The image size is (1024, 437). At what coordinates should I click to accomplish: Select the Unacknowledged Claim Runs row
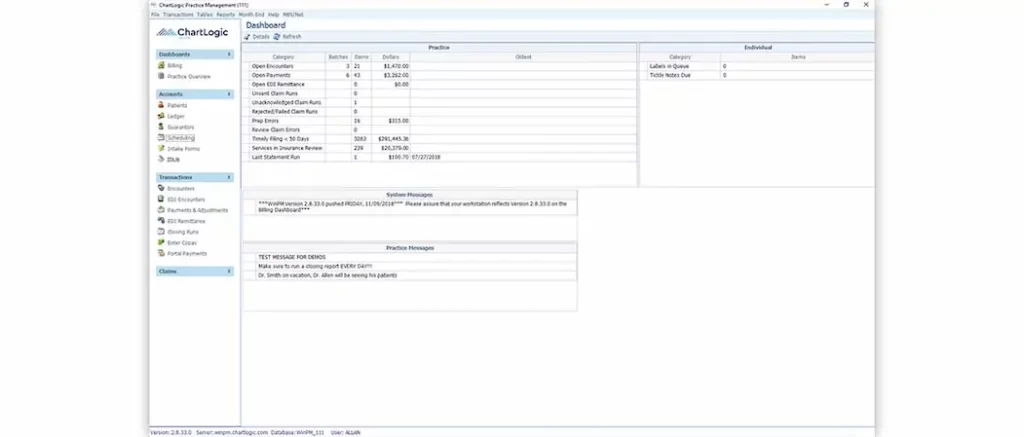pos(439,103)
